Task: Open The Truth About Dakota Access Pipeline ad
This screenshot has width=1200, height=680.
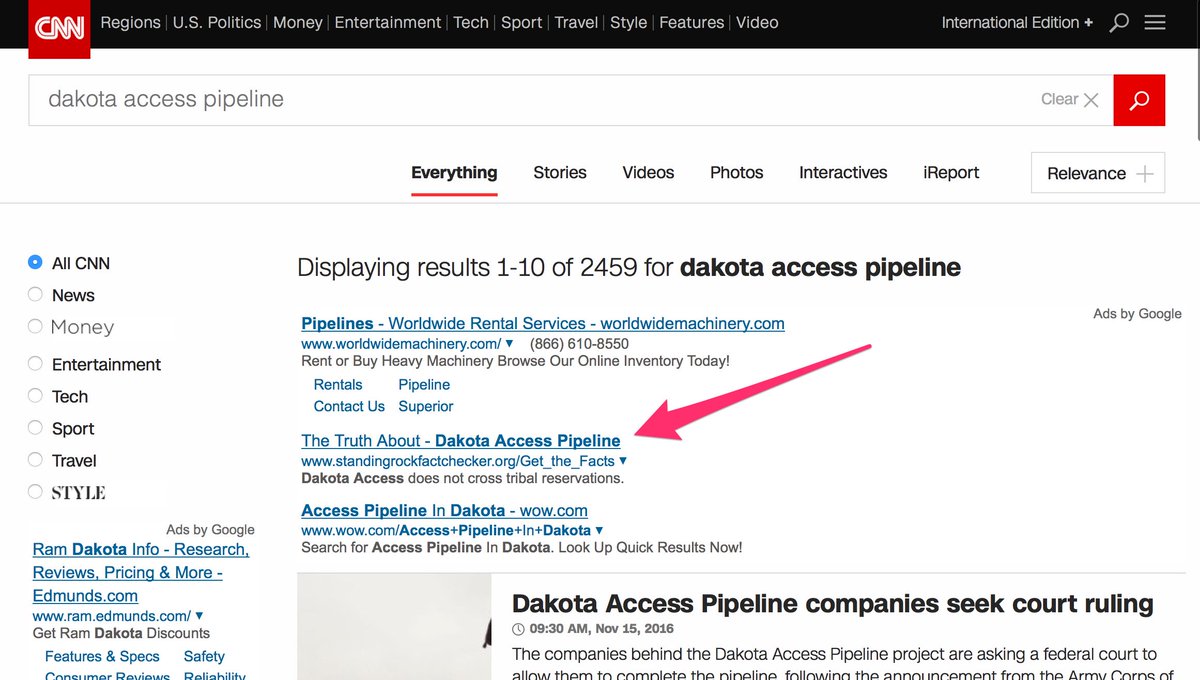Action: pyautogui.click(x=461, y=440)
